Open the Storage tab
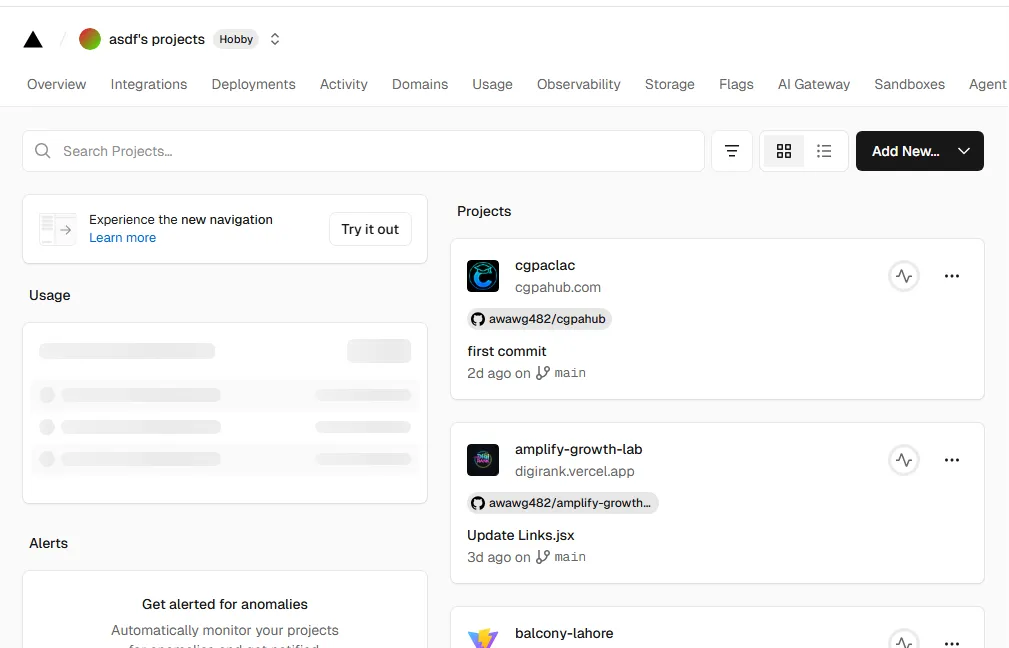The height and width of the screenshot is (648, 1009). pos(669,84)
